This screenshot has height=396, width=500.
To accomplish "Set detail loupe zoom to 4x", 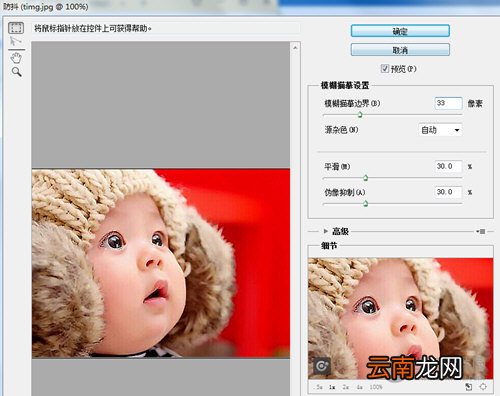I will coord(359,387).
